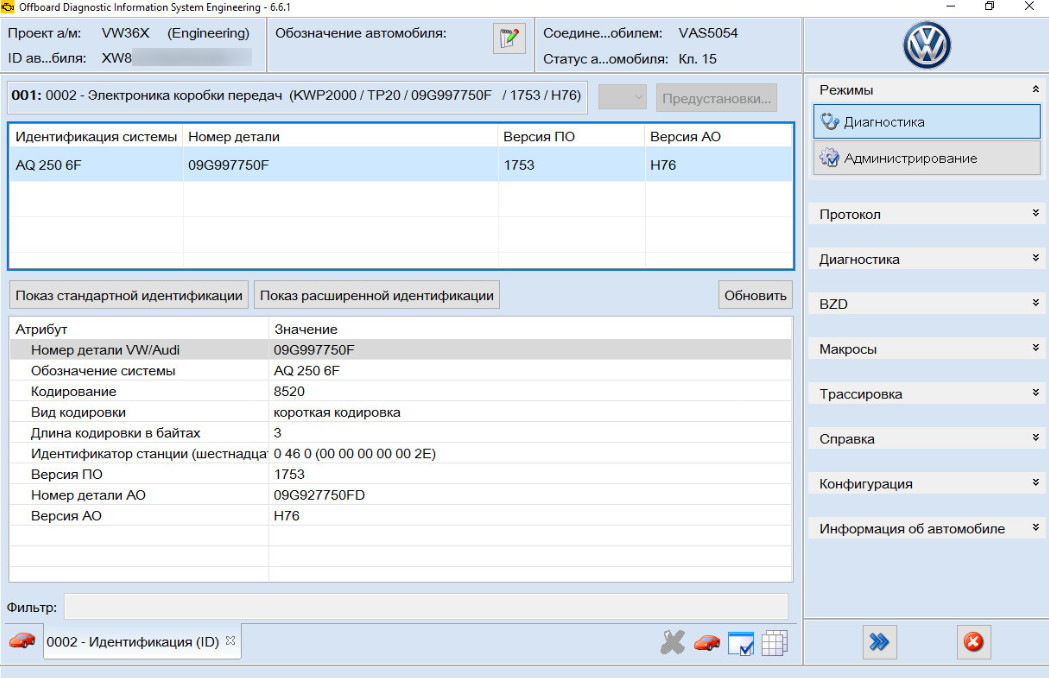Click the Значение column header

click(x=530, y=329)
